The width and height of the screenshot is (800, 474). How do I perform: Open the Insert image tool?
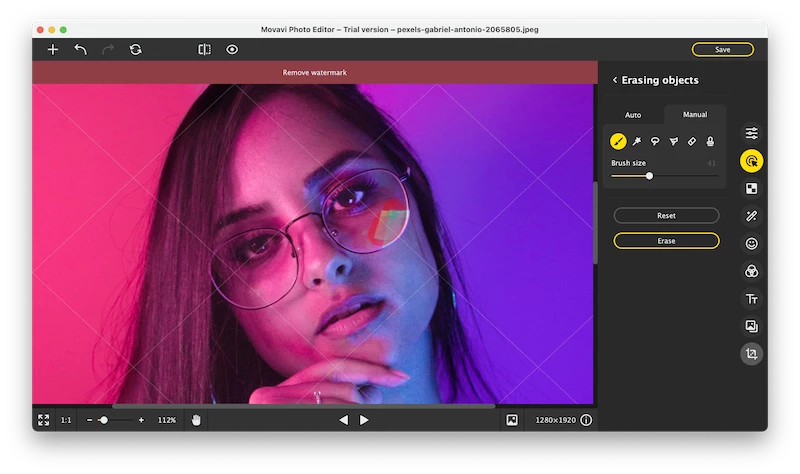click(x=752, y=326)
